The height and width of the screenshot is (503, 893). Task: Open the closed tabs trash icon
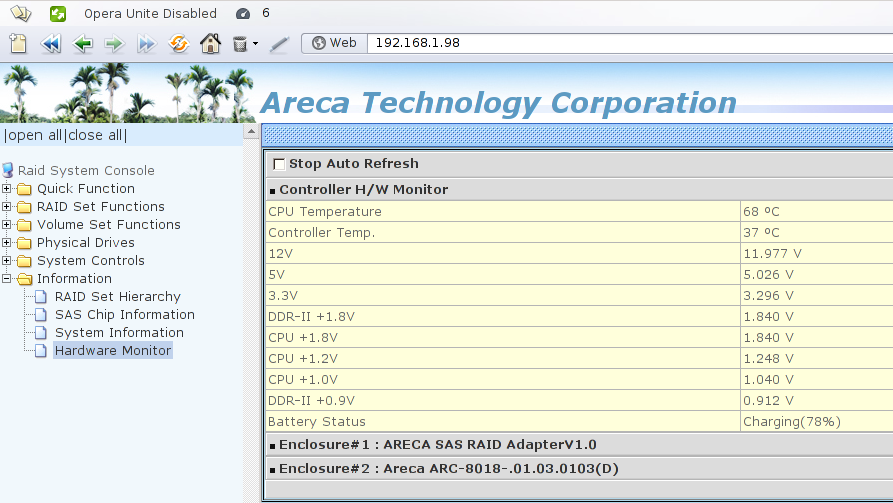[240, 44]
